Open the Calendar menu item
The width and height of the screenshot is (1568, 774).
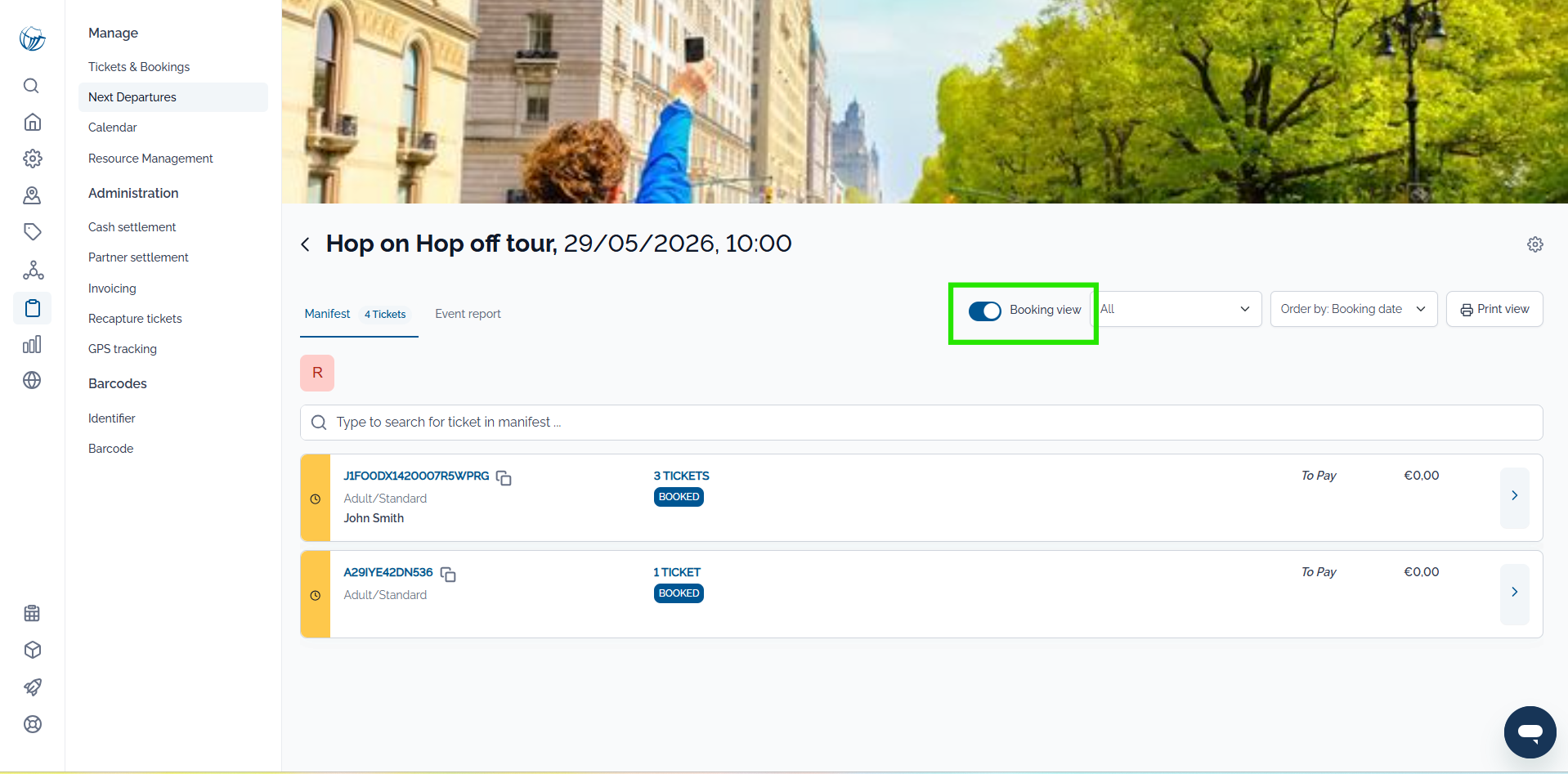pos(113,128)
